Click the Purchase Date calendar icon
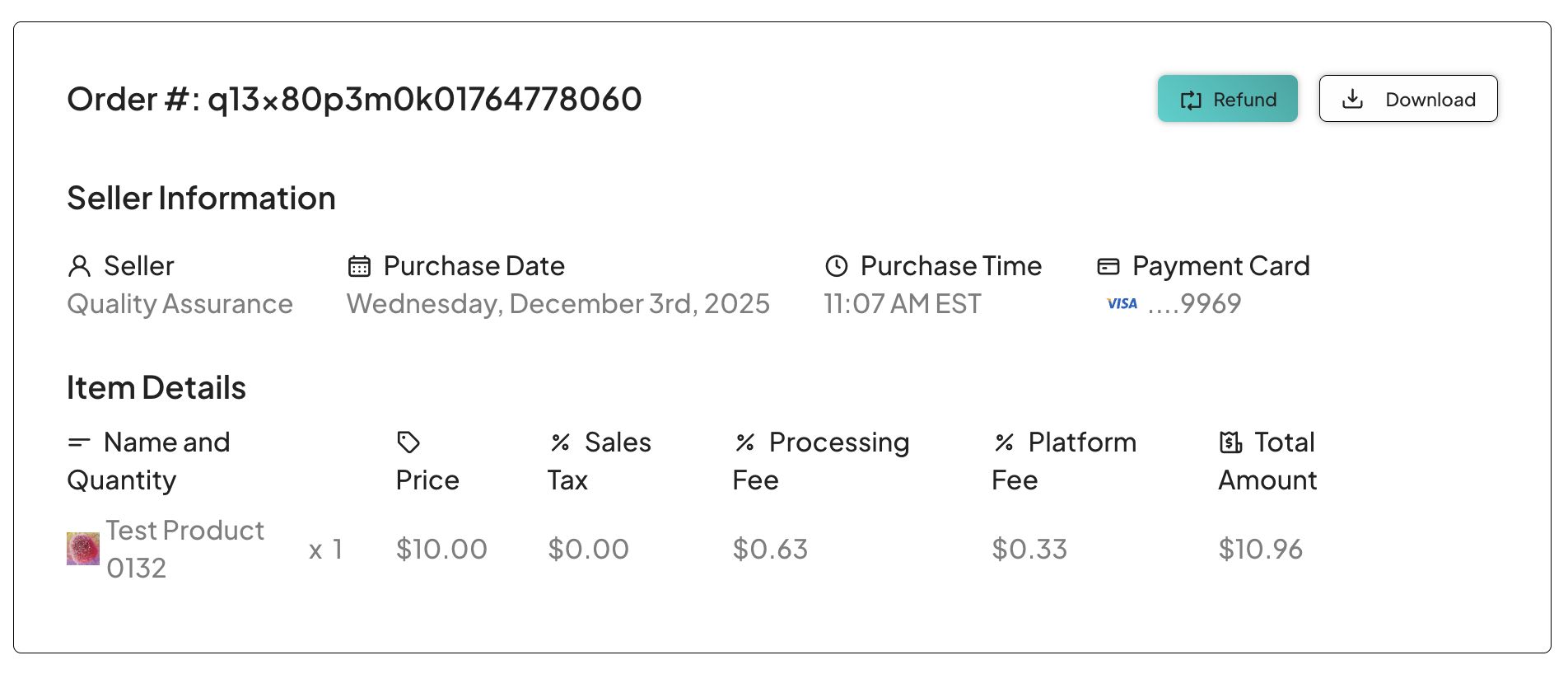Screen dimensions: 1568x674 (x=359, y=266)
